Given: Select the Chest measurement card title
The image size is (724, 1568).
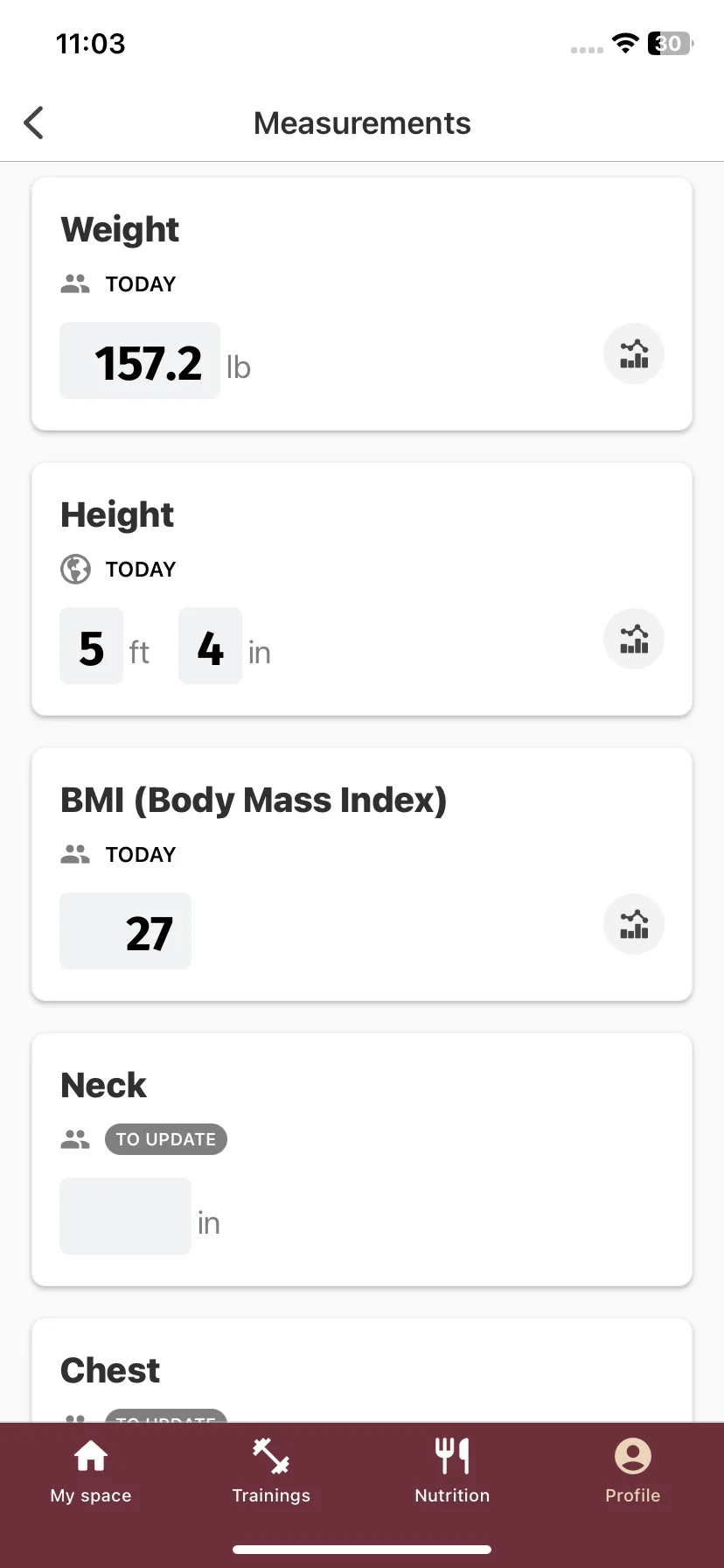Looking at the screenshot, I should tap(110, 1370).
